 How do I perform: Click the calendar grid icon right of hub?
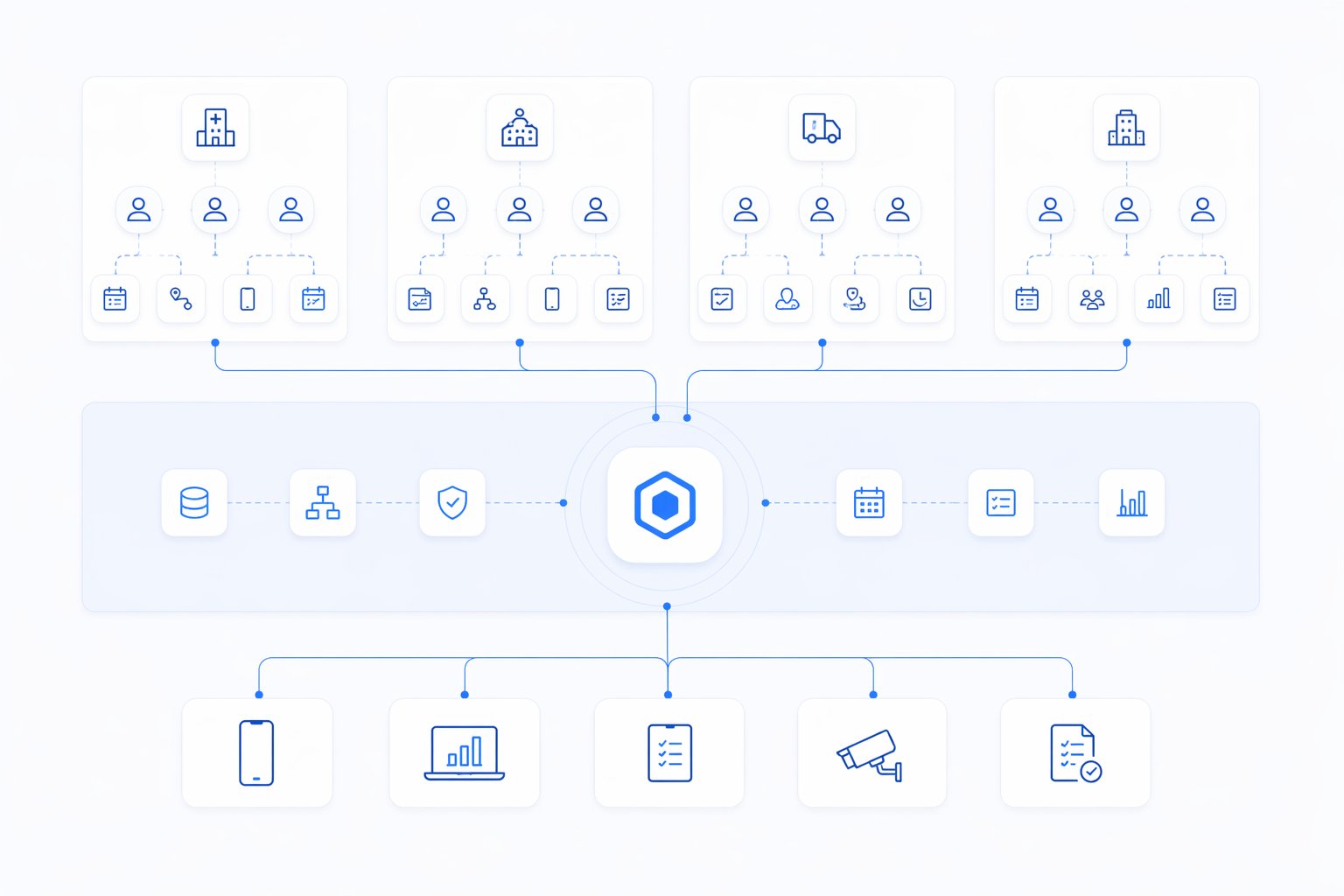pos(869,503)
